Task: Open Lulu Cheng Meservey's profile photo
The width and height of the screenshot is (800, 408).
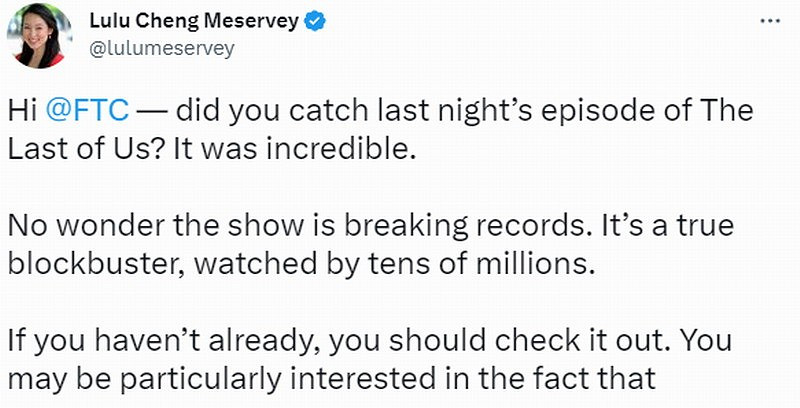Action: pyautogui.click(x=39, y=35)
